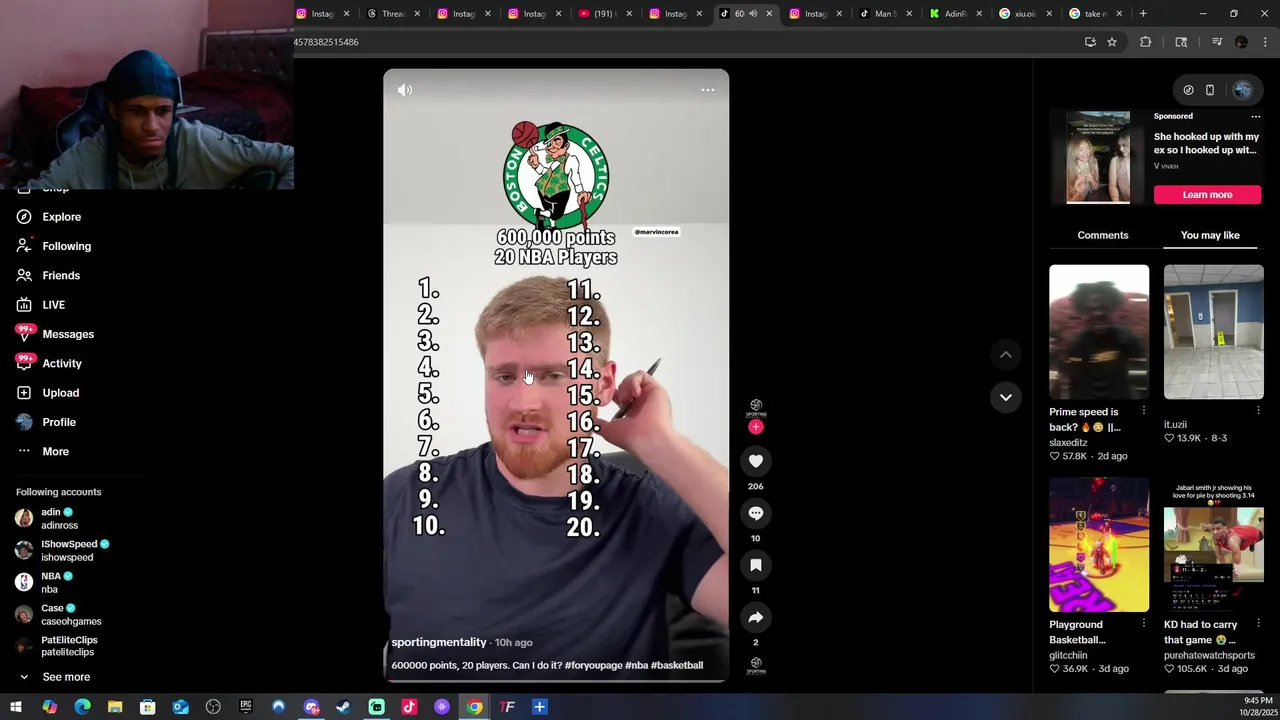Switch to the You may like tab
This screenshot has width=1280, height=720.
[x=1210, y=235]
